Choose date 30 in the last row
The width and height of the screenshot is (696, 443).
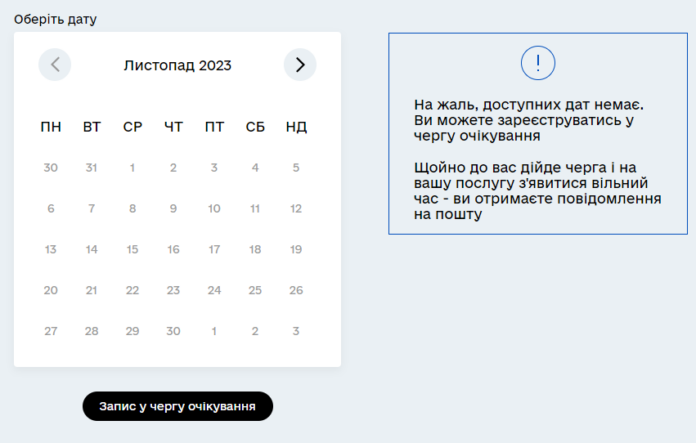[x=173, y=331]
